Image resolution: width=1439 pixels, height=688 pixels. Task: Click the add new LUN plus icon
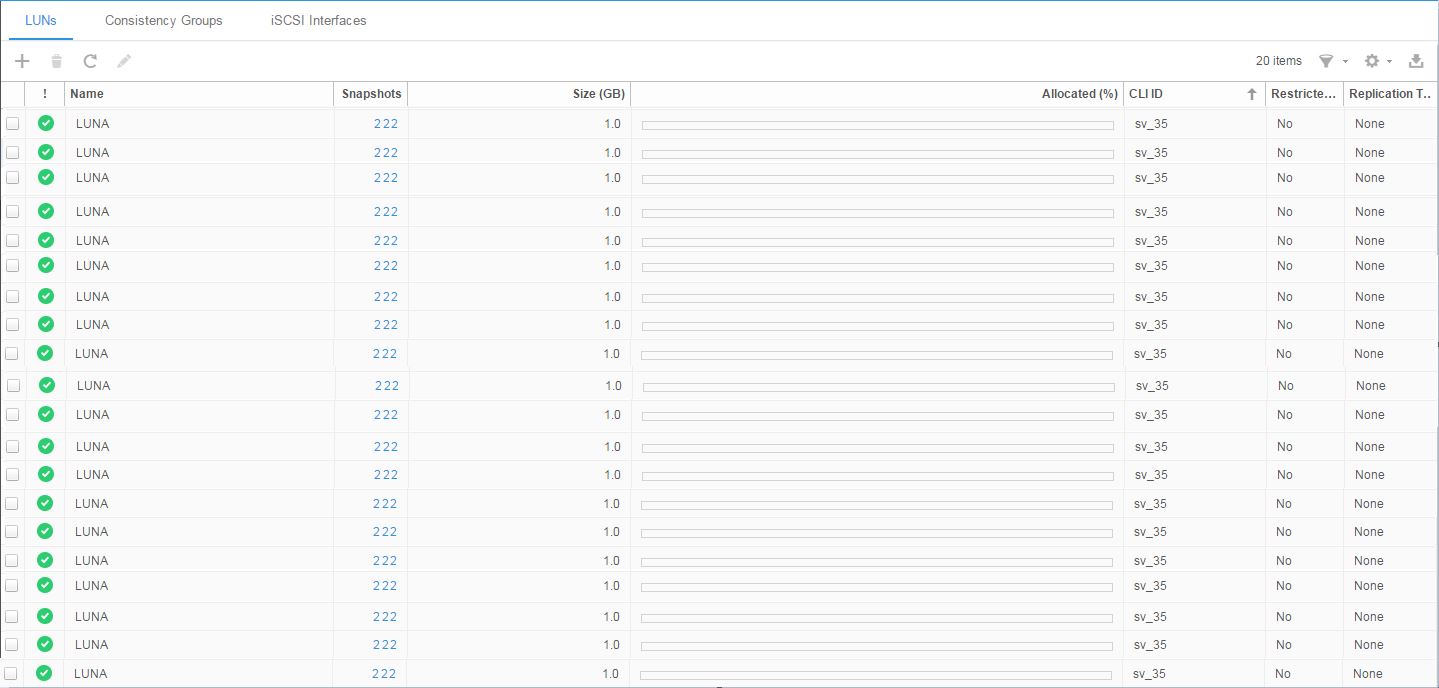[21, 60]
